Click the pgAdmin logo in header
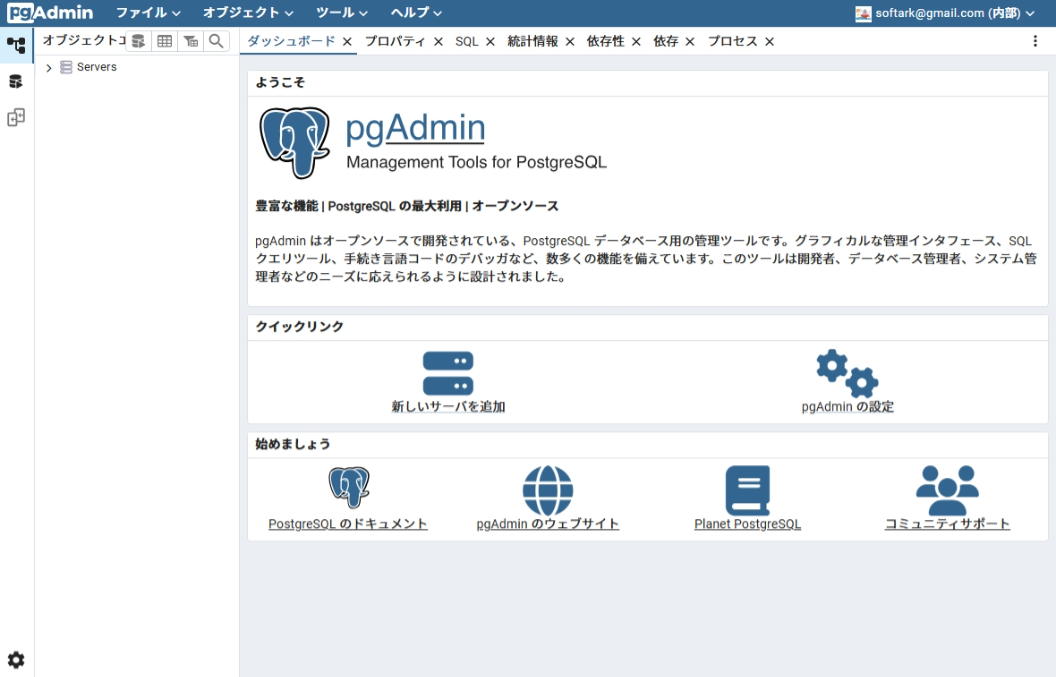The width and height of the screenshot is (1056, 677). 51,12
